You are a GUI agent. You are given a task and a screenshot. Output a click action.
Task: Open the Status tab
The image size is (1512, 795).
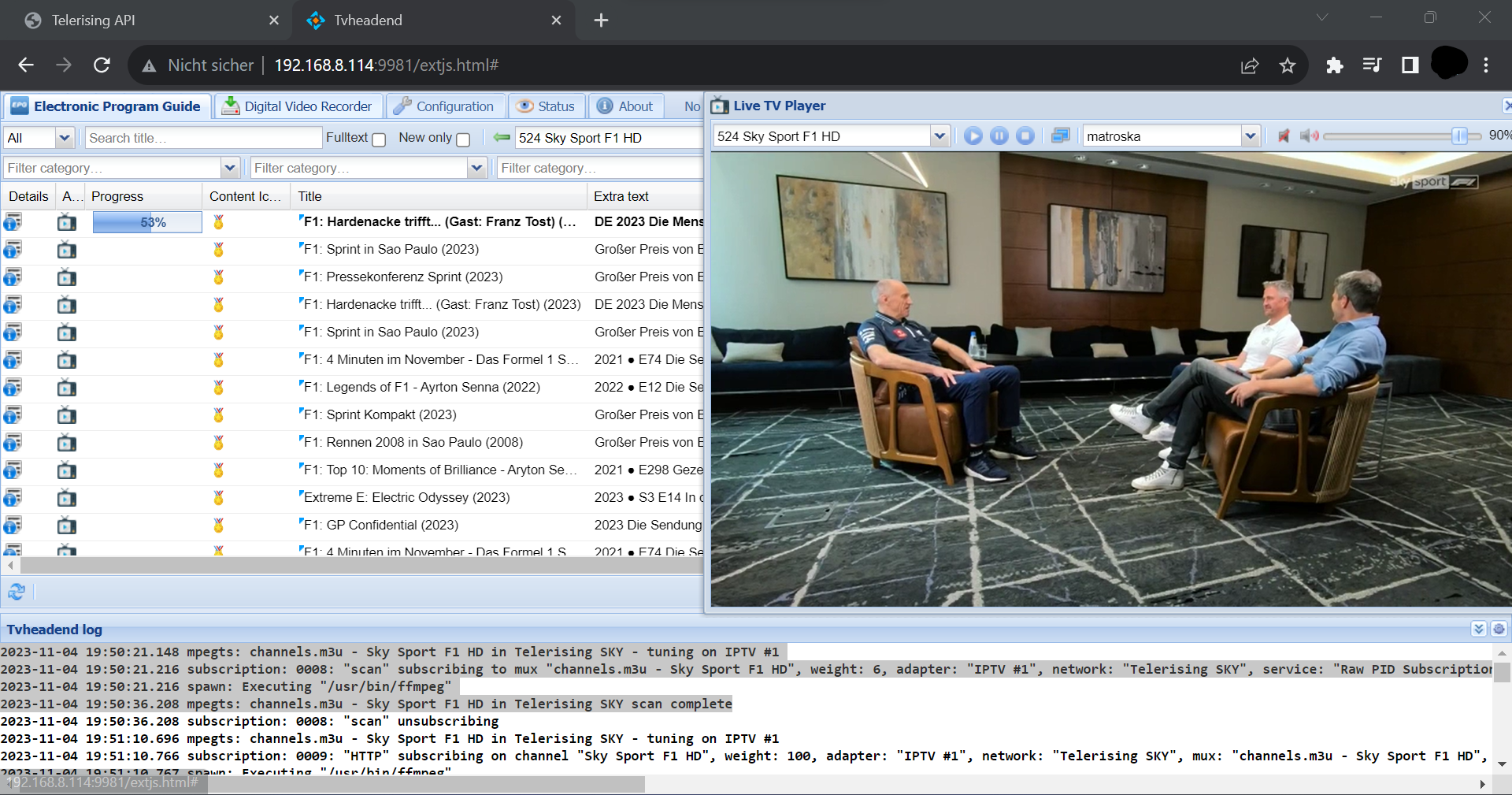click(547, 106)
